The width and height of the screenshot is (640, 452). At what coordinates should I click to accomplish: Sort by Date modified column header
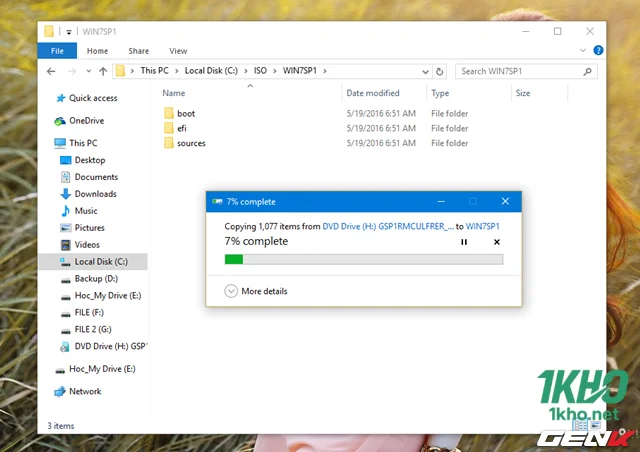click(x=373, y=93)
